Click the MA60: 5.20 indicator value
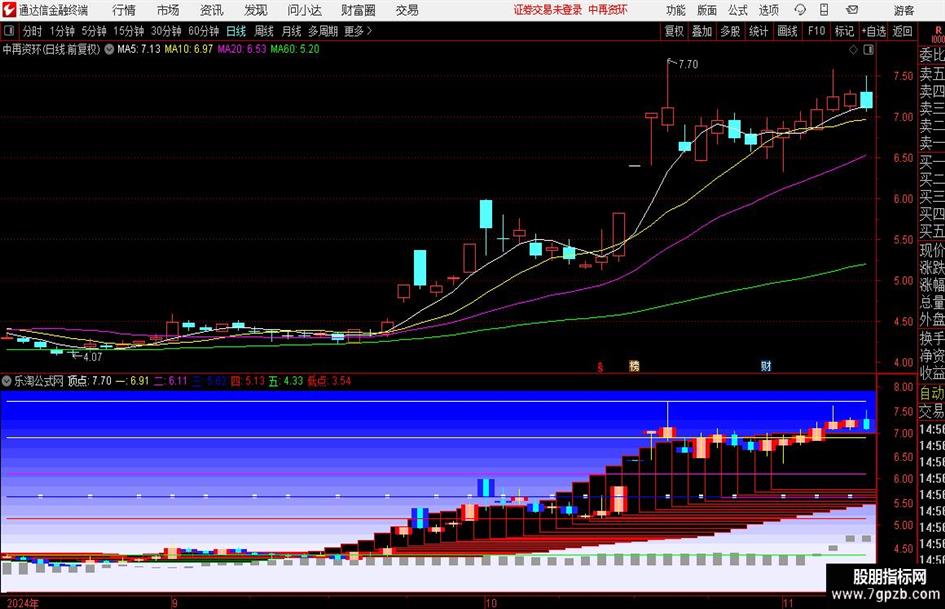This screenshot has height=609, width=945. click(x=295, y=49)
